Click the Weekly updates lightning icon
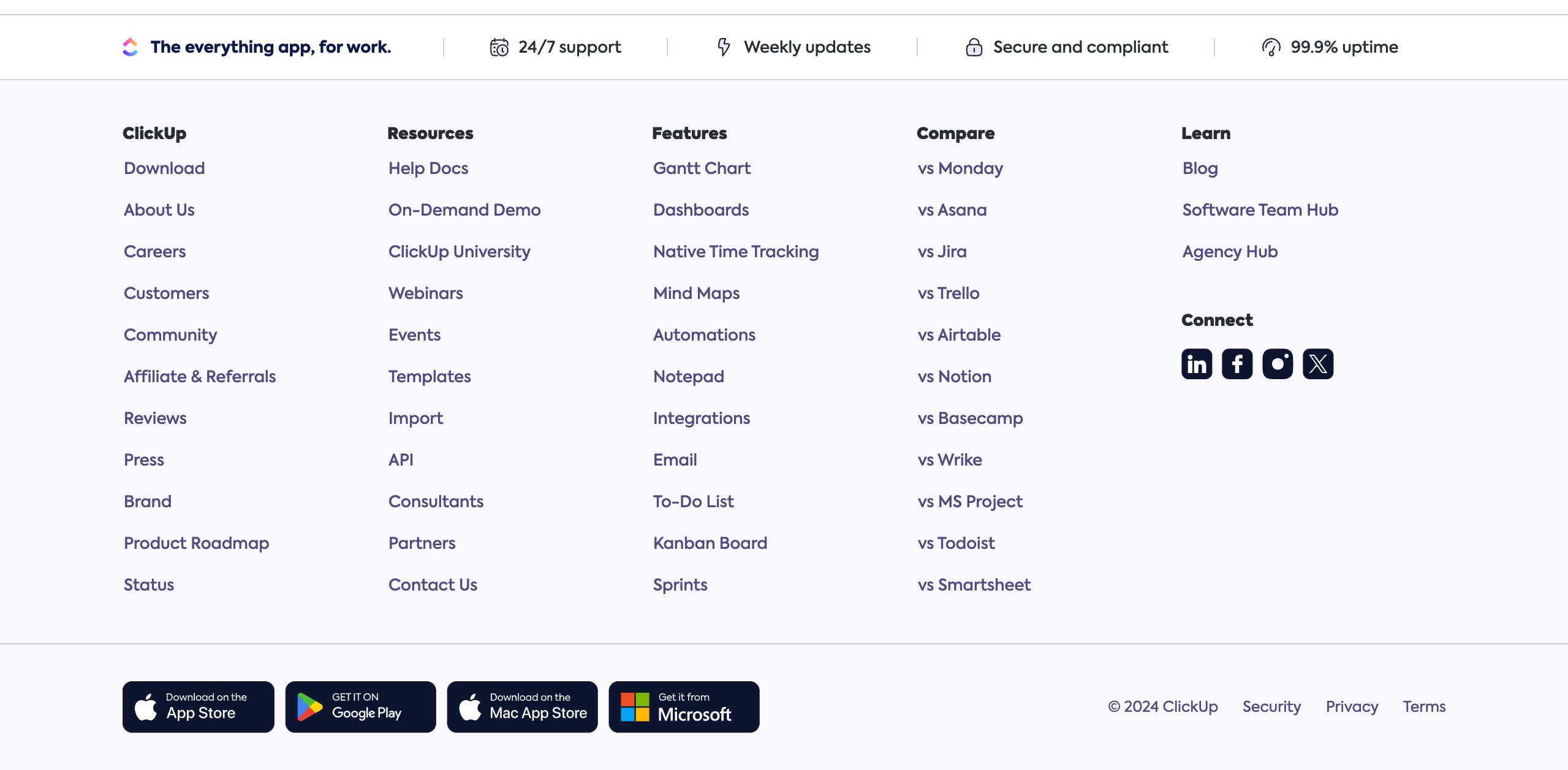 pyautogui.click(x=724, y=47)
